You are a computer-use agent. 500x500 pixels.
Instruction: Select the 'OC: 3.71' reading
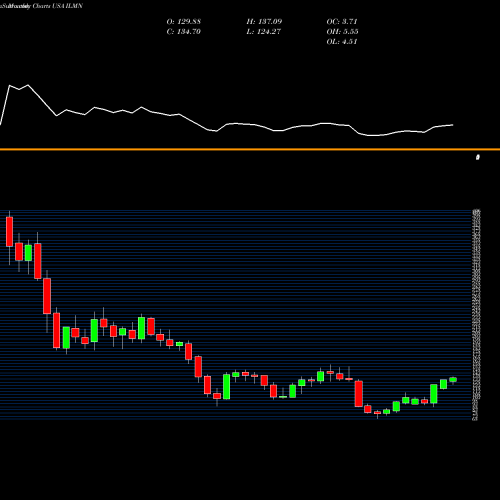pos(342,22)
